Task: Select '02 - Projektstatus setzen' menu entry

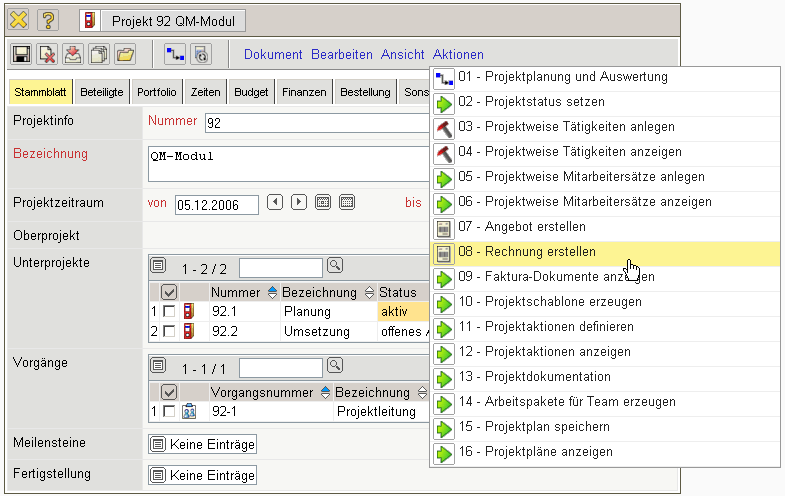Action: 544,102
